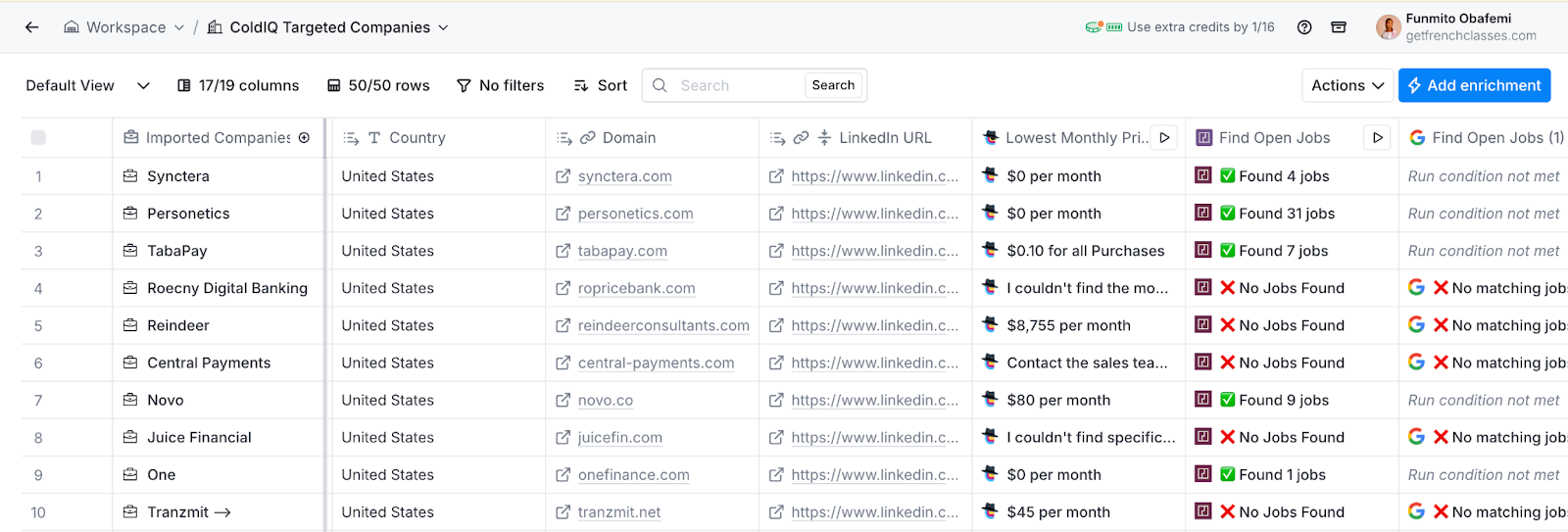Image resolution: width=1568 pixels, height=532 pixels.
Task: Open the No filters menu
Action: coord(500,86)
